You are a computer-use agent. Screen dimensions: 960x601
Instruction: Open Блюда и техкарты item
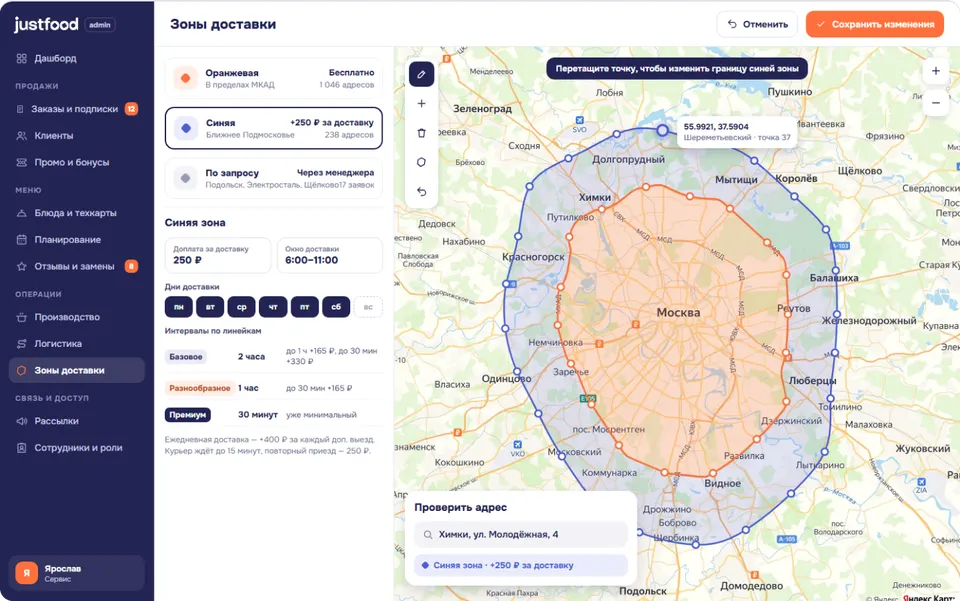pyautogui.click(x=77, y=213)
